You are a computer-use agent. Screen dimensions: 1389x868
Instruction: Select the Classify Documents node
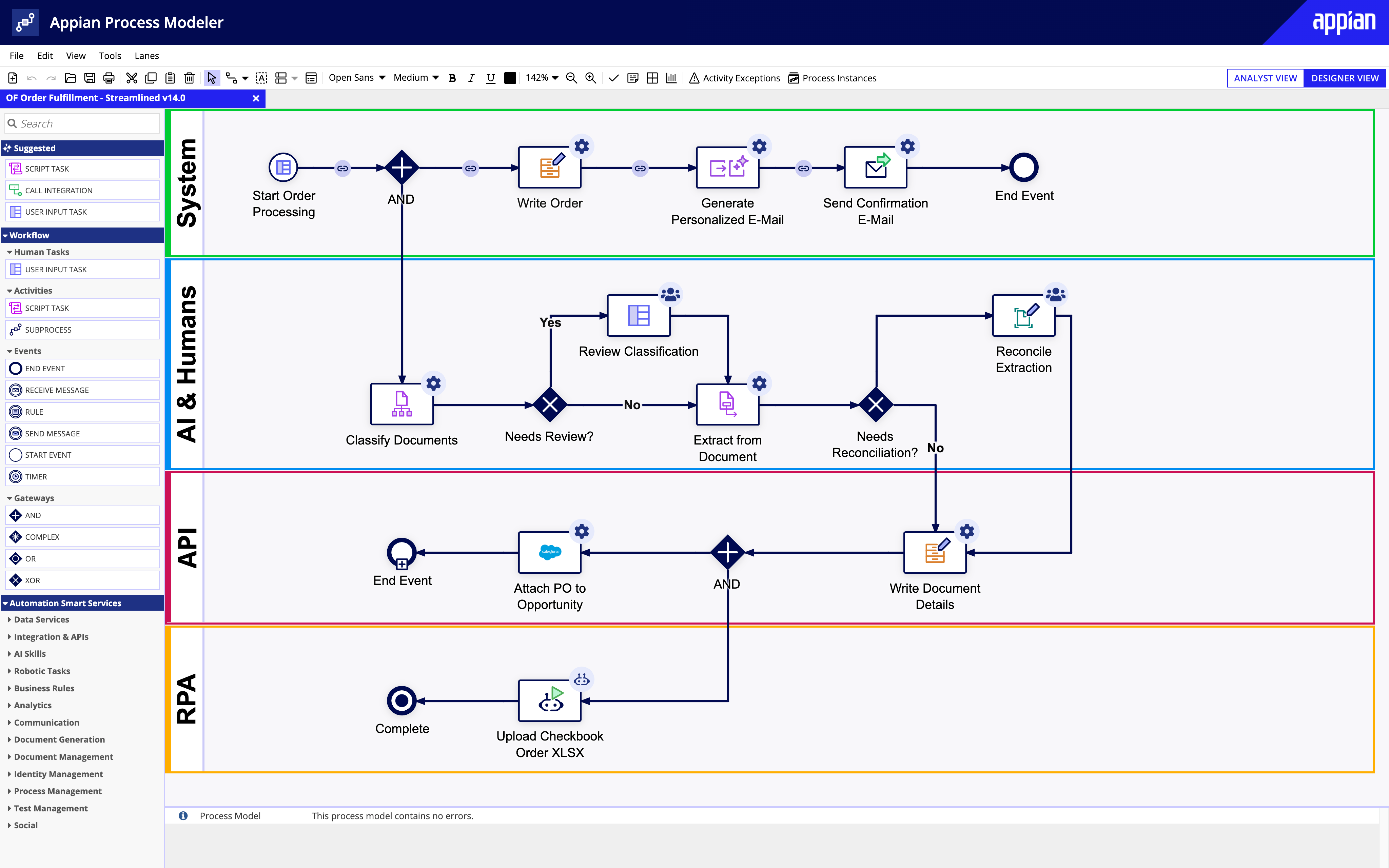[x=402, y=404]
